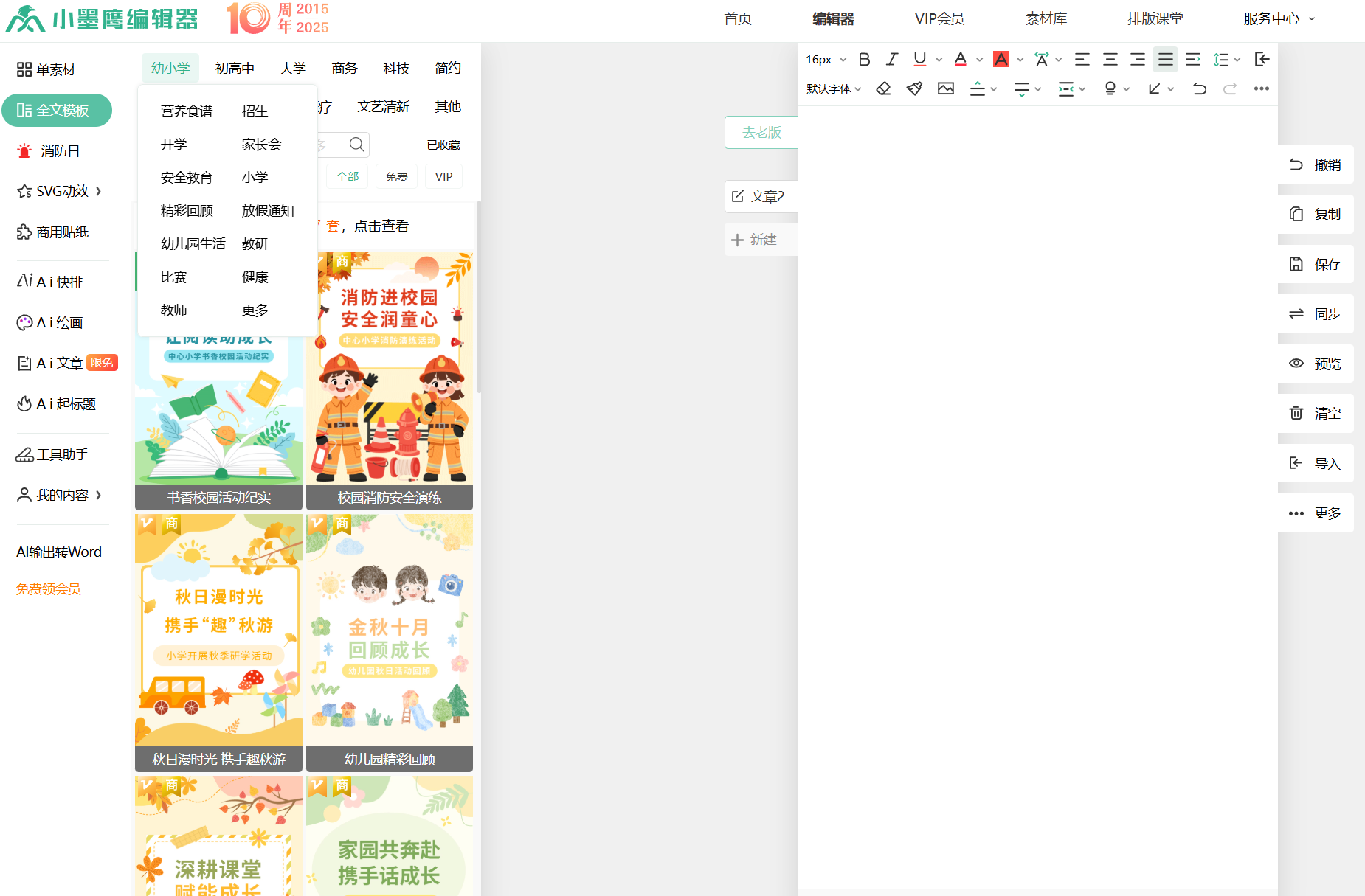Select the format painter brush icon
Screen dimensions: 1365x896
(x=914, y=89)
